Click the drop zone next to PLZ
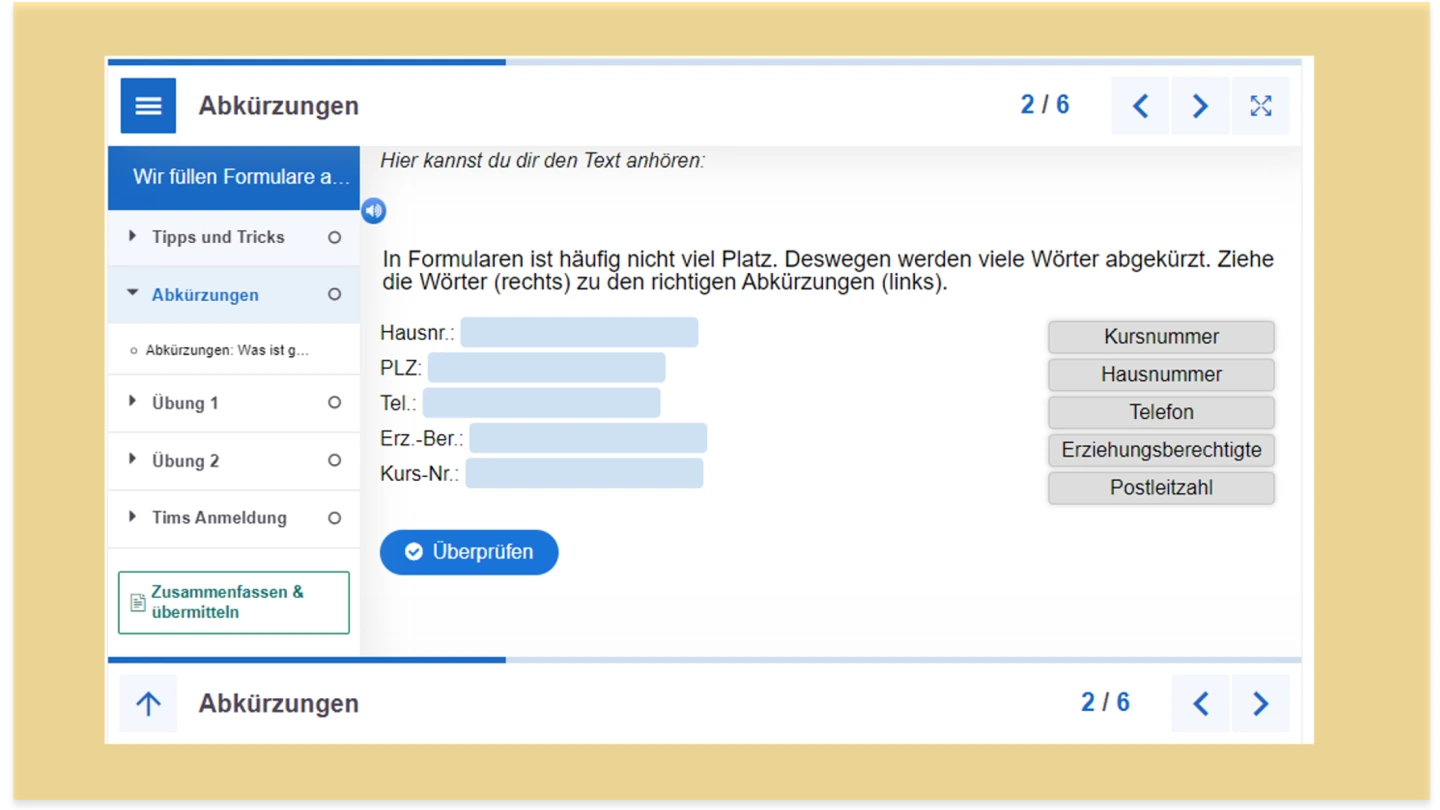Image resolution: width=1440 pixels, height=810 pixels. point(546,368)
